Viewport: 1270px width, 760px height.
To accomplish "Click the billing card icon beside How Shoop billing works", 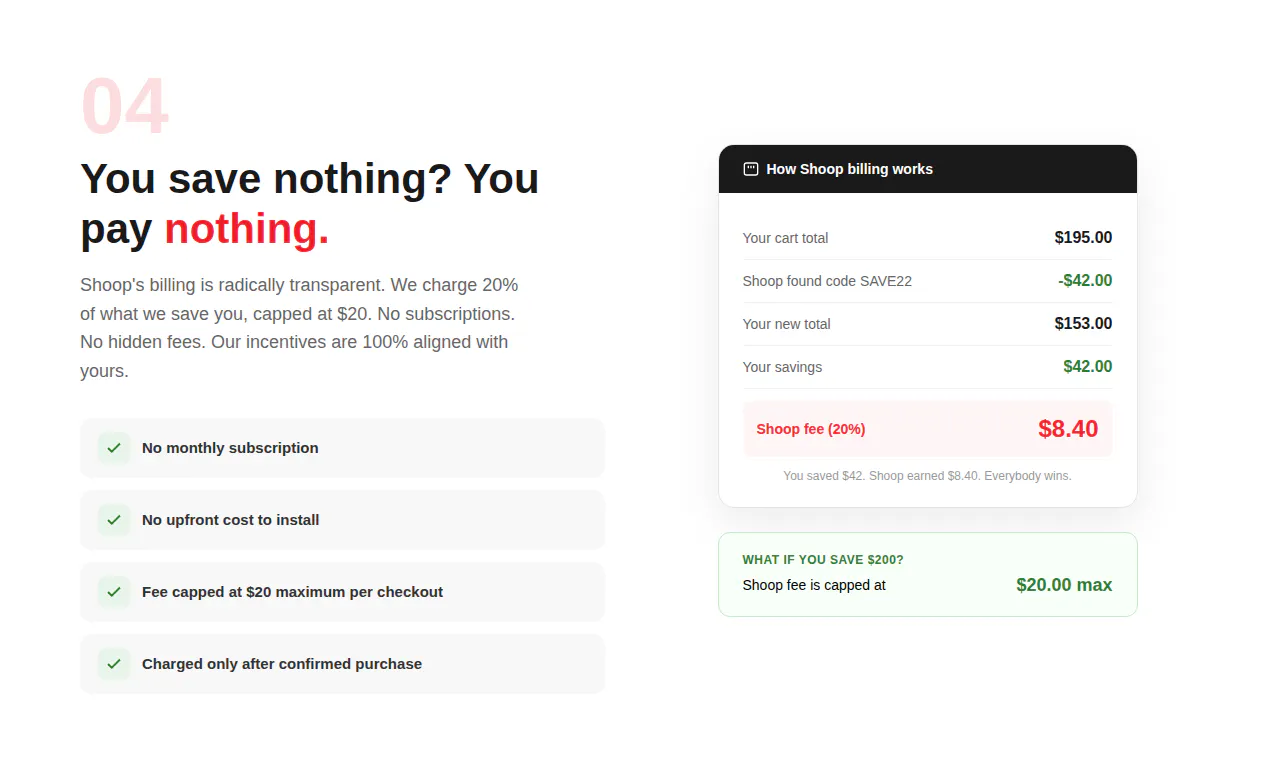I will pyautogui.click(x=751, y=169).
